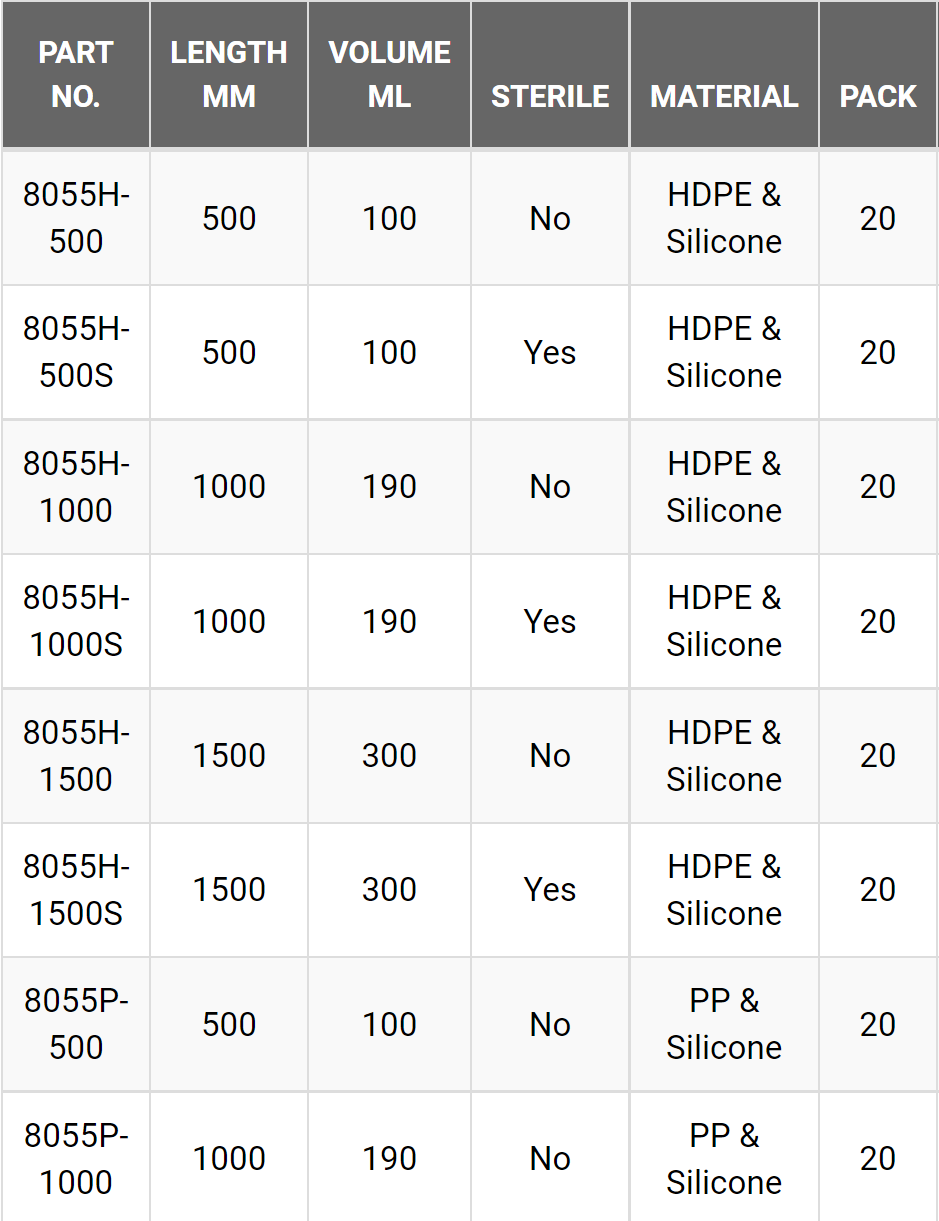939x1221 pixels.
Task: Click part number 8055H-500
Action: [76, 218]
